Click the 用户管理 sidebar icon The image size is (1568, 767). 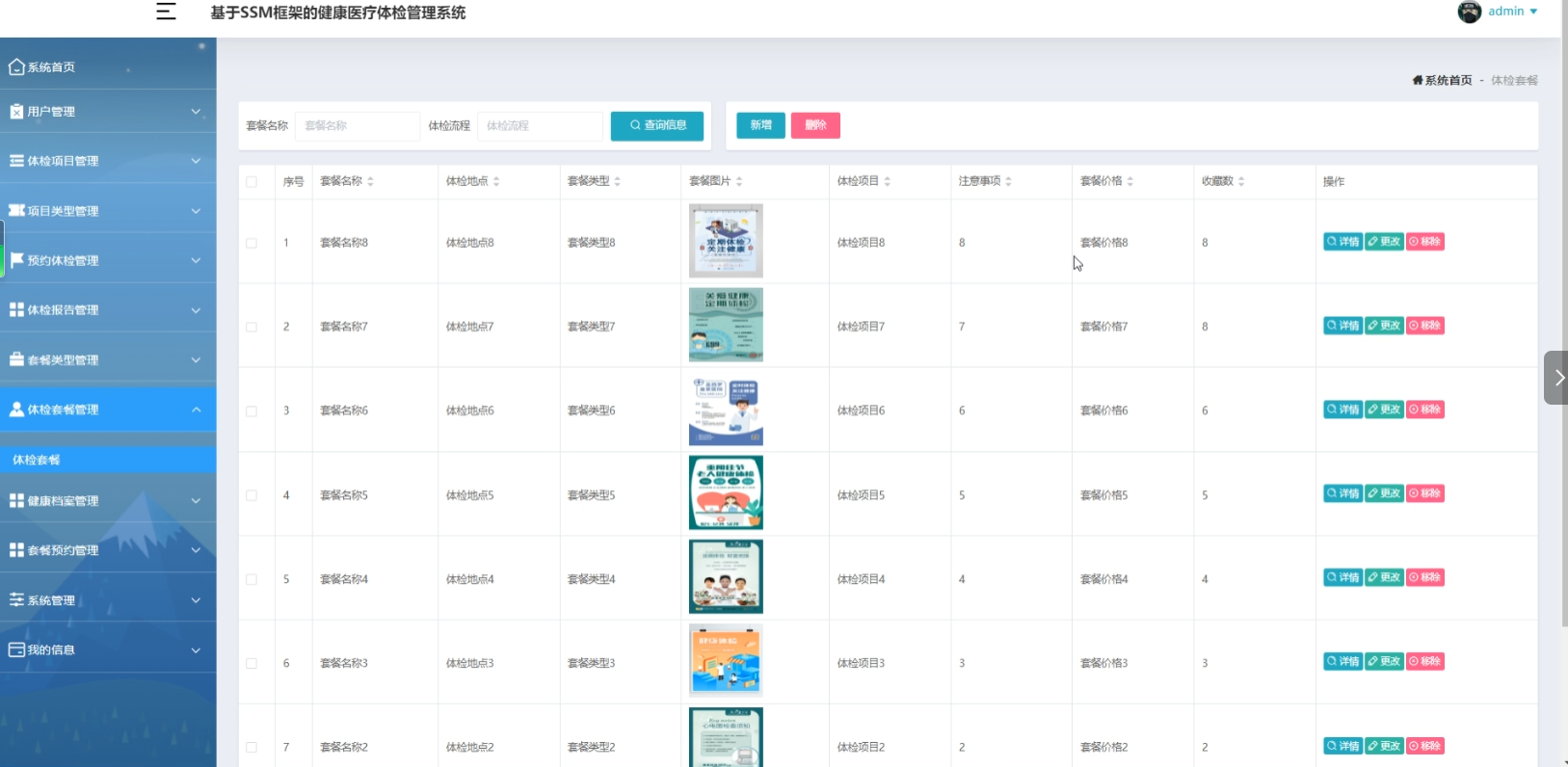pyautogui.click(x=16, y=112)
